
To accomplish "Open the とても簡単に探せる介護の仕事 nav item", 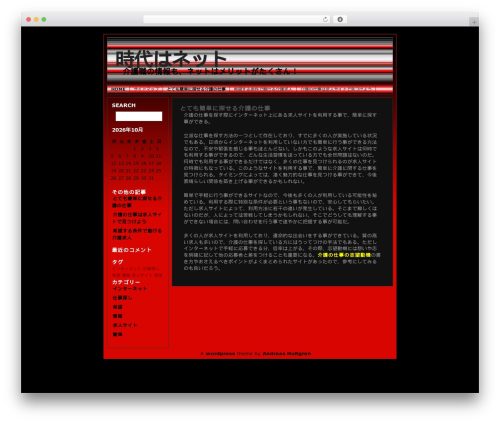I will coord(196,89).
